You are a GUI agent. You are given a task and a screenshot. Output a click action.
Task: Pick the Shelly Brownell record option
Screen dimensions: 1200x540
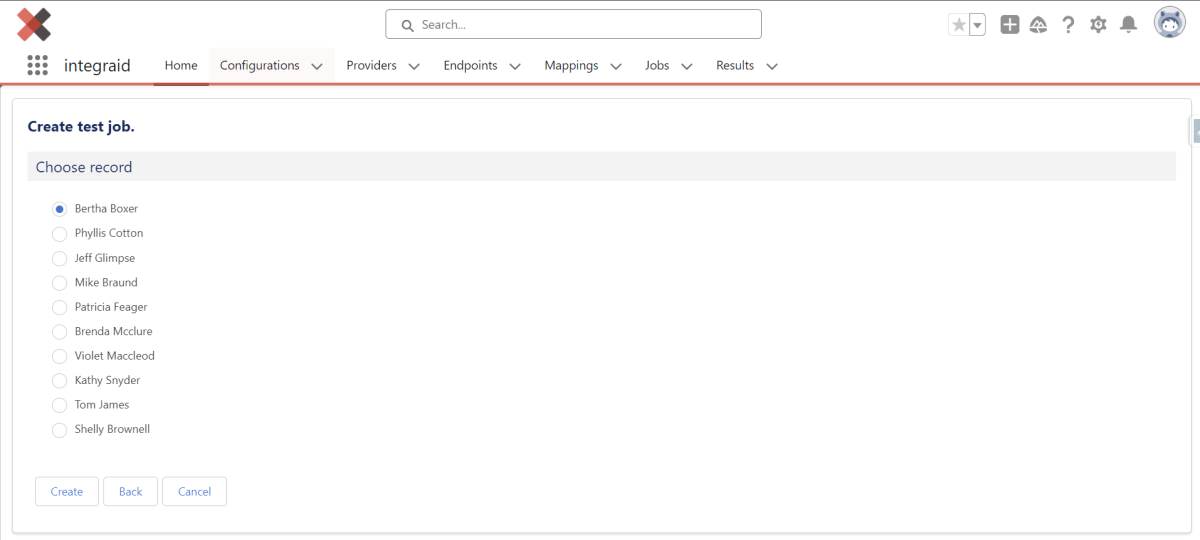tap(59, 430)
